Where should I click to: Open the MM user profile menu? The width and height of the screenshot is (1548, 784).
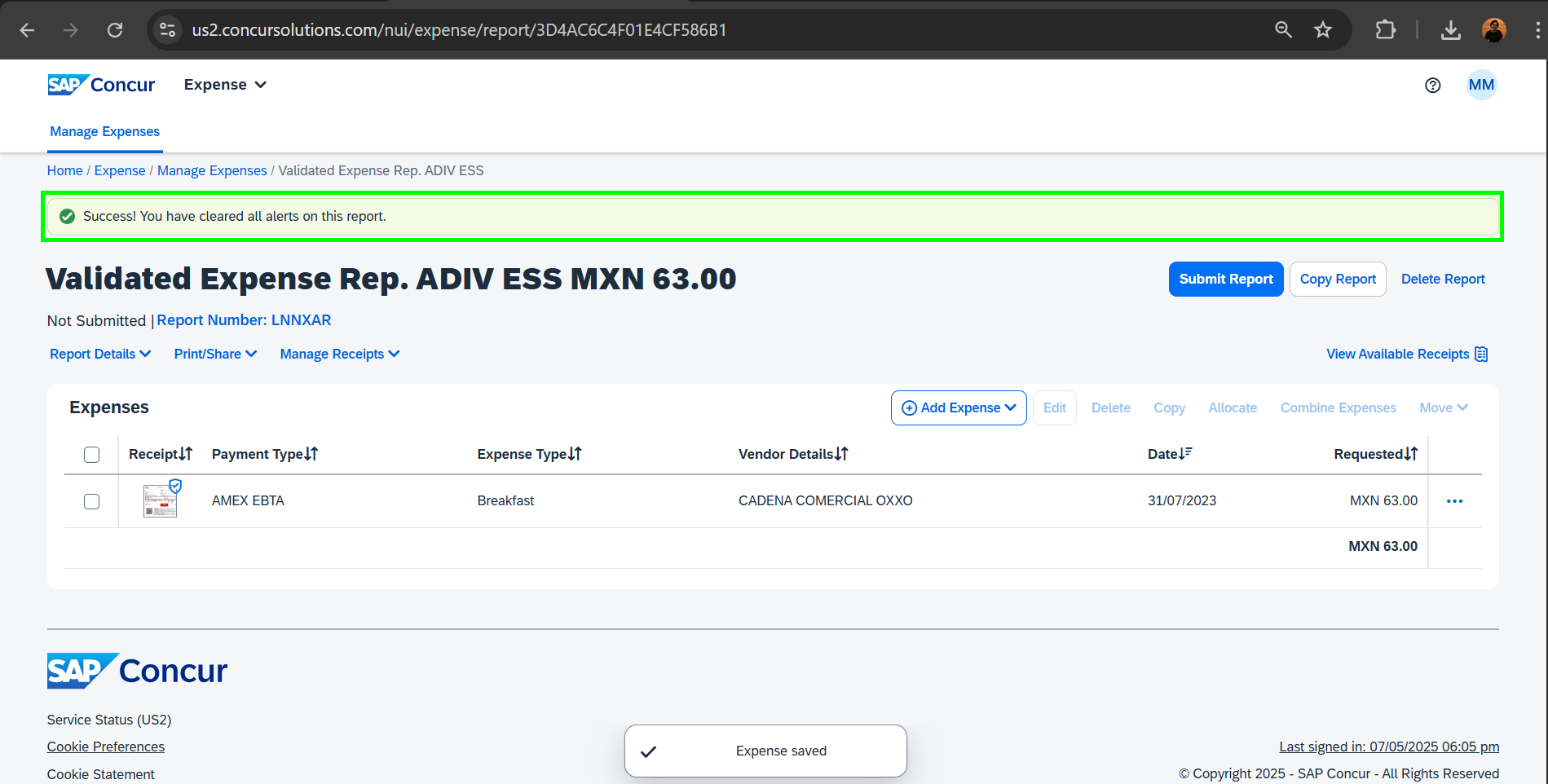click(x=1481, y=85)
